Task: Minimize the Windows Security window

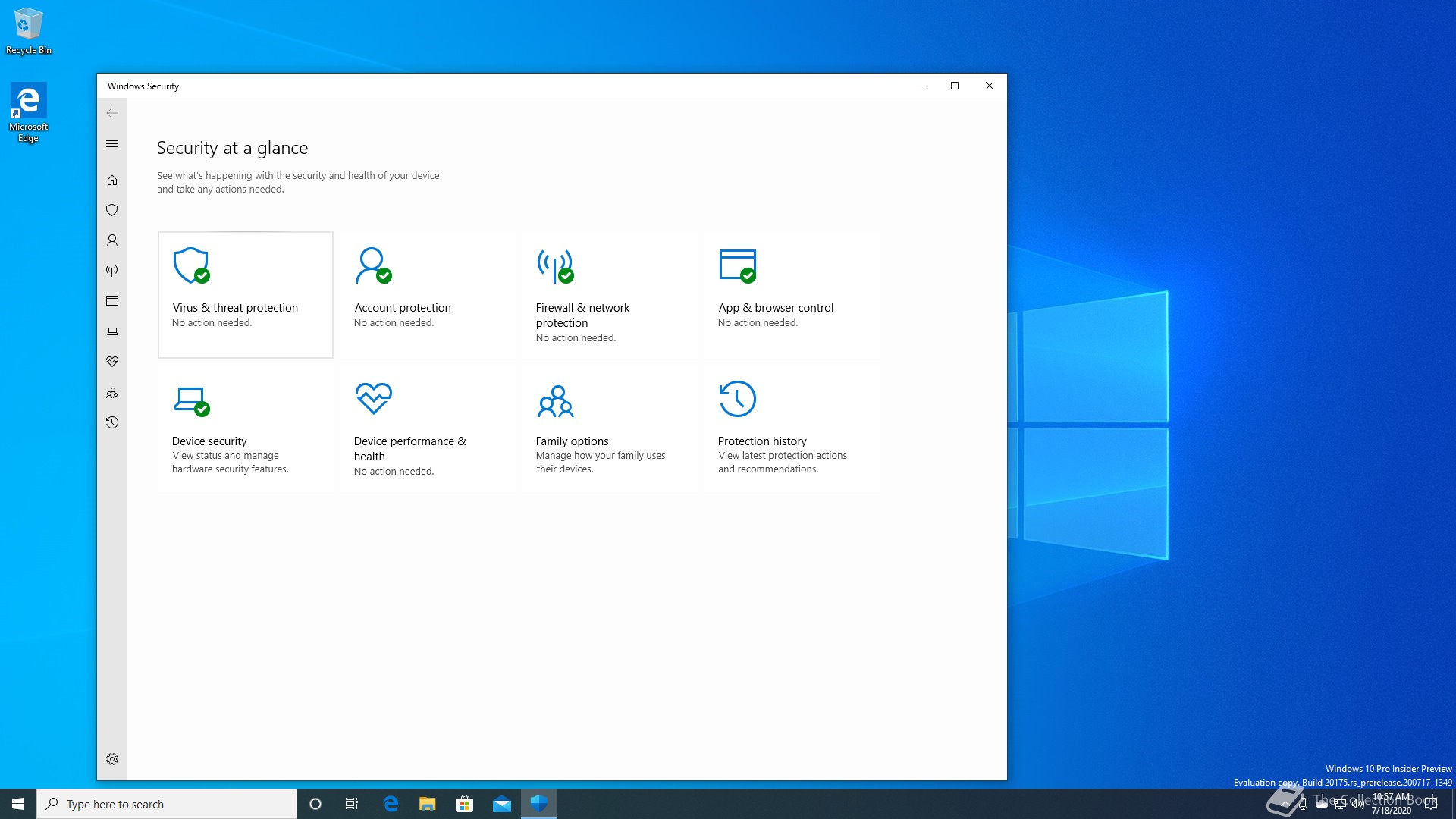Action: tap(920, 86)
